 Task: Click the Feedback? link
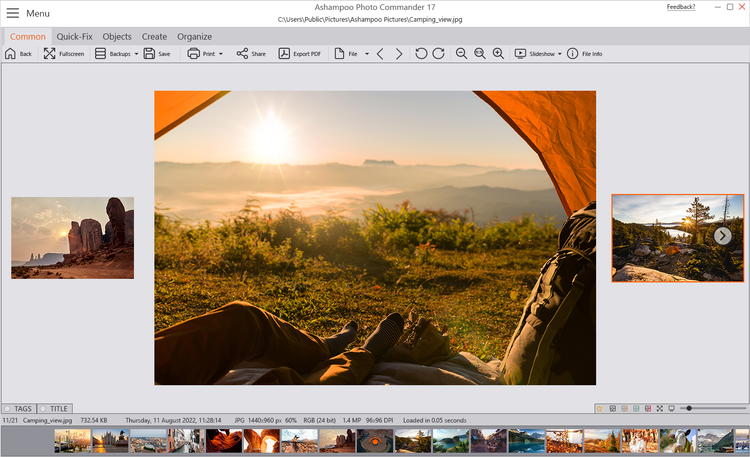click(681, 7)
